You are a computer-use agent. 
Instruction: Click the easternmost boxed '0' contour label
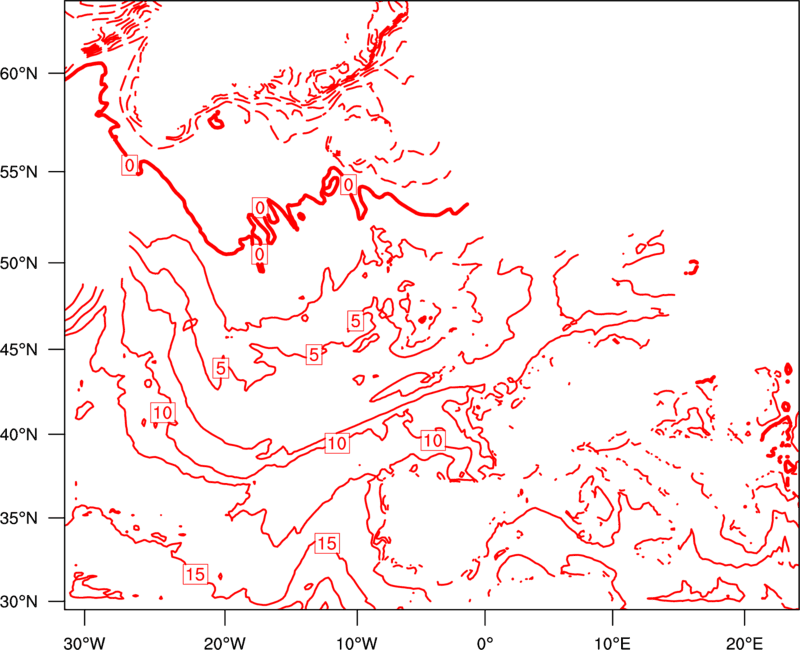[x=348, y=185]
